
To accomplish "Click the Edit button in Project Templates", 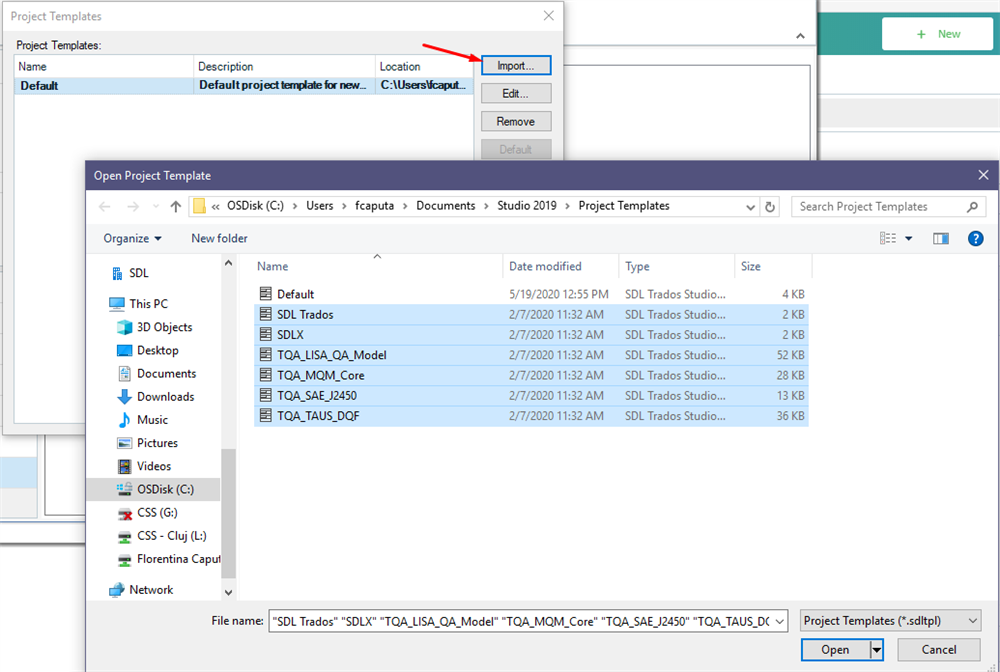I will [x=516, y=94].
